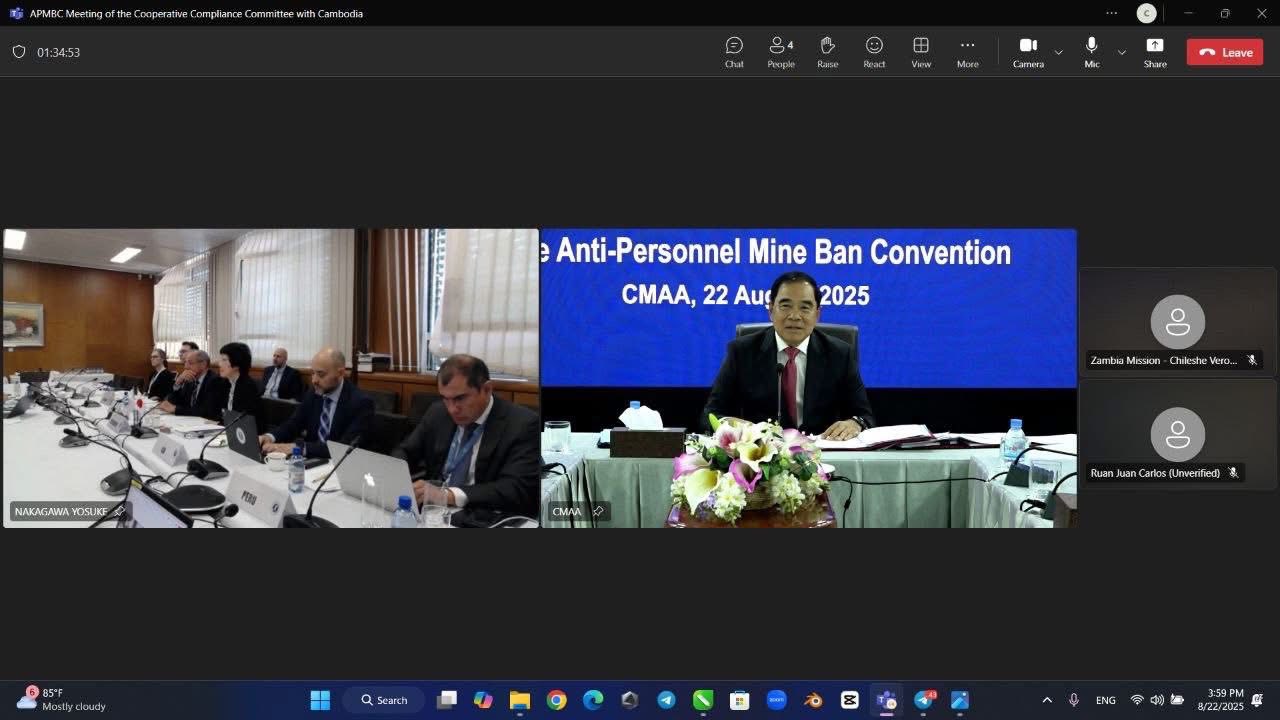Raise your hand in the meeting
Screen dimensions: 1280x720
[827, 52]
